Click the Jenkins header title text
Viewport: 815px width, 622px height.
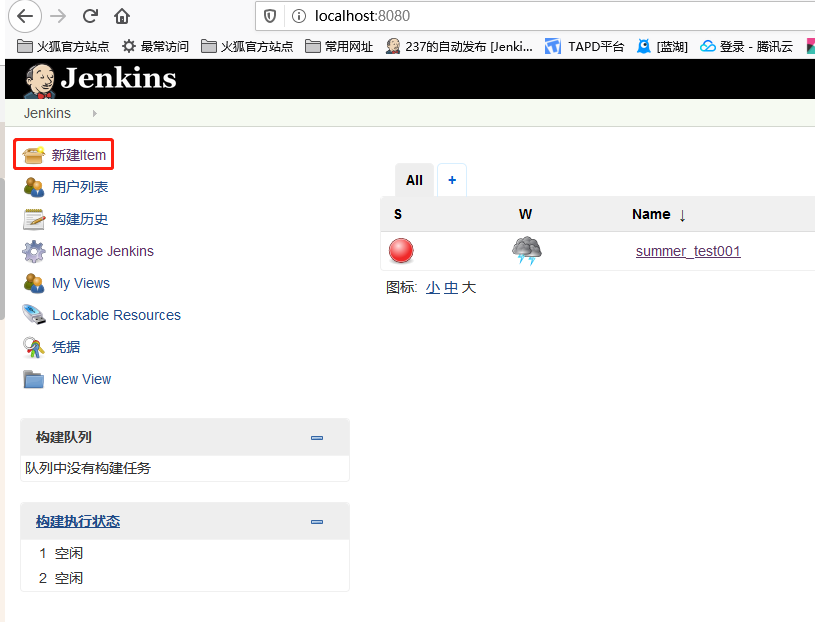point(119,79)
